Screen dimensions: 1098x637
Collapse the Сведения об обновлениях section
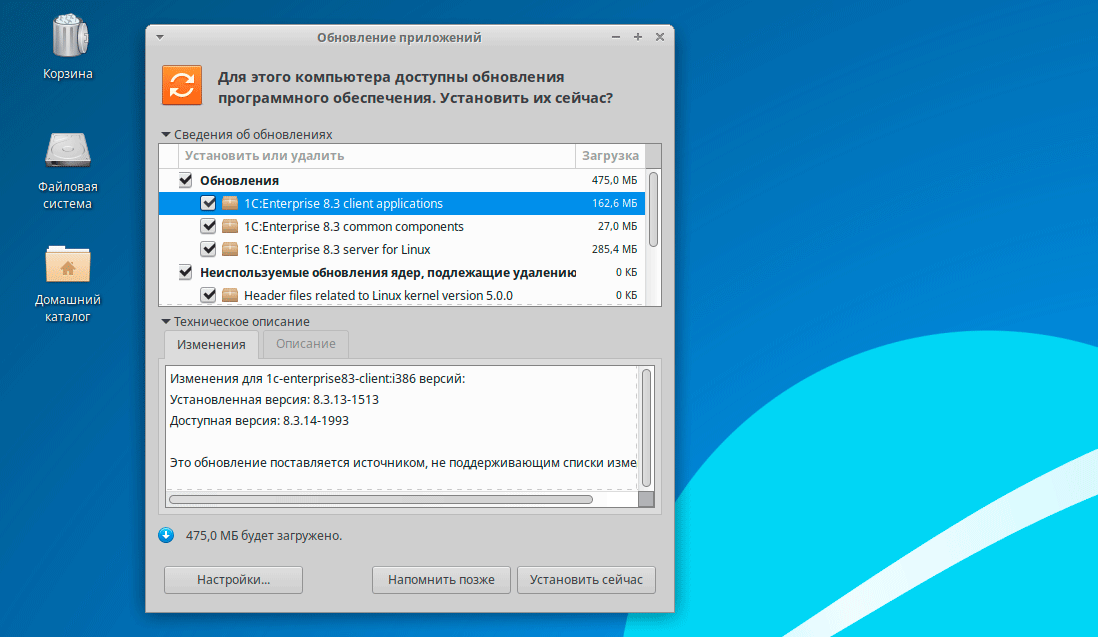166,134
